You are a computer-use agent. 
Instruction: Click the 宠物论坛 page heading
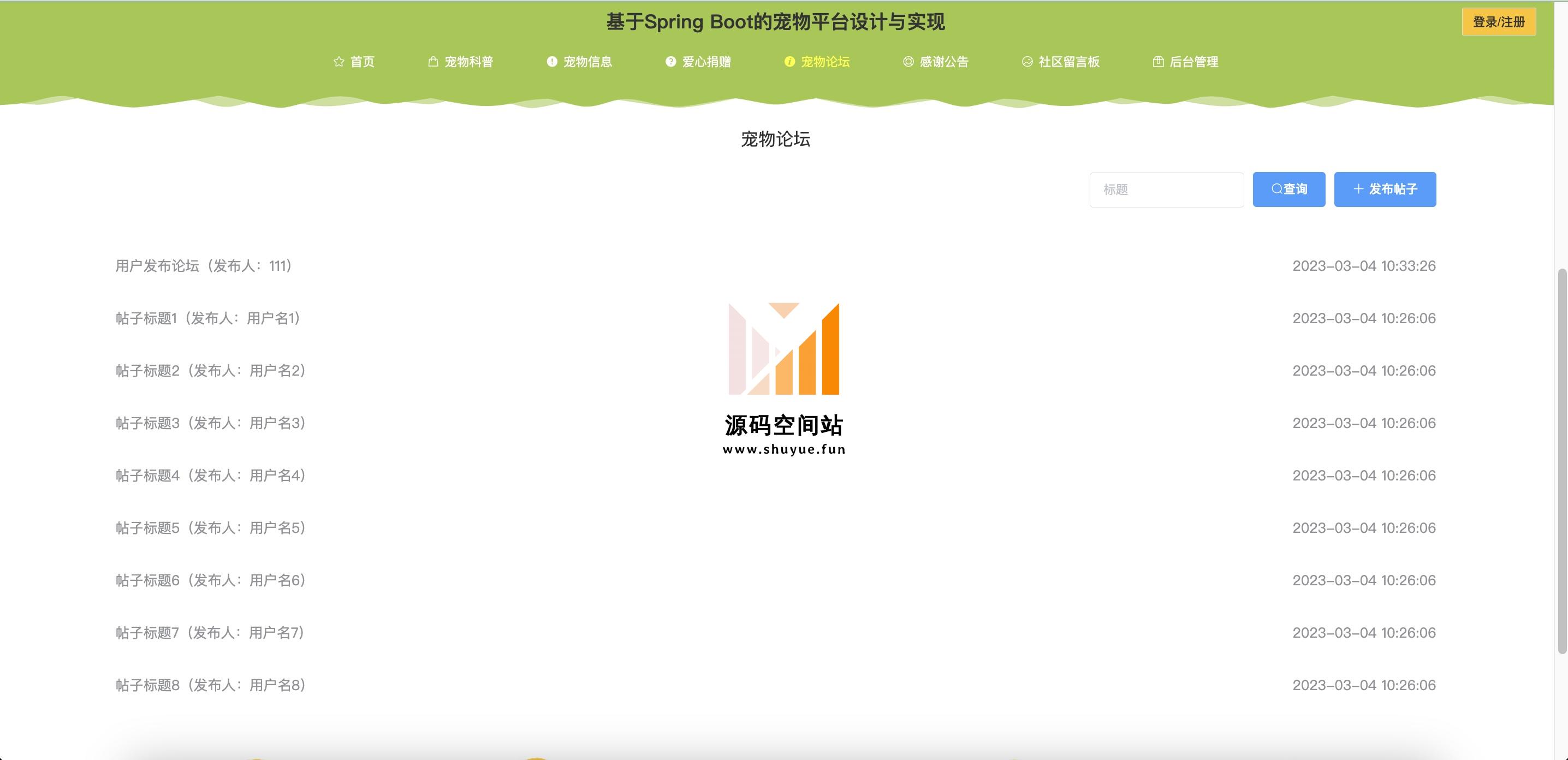pyautogui.click(x=775, y=139)
